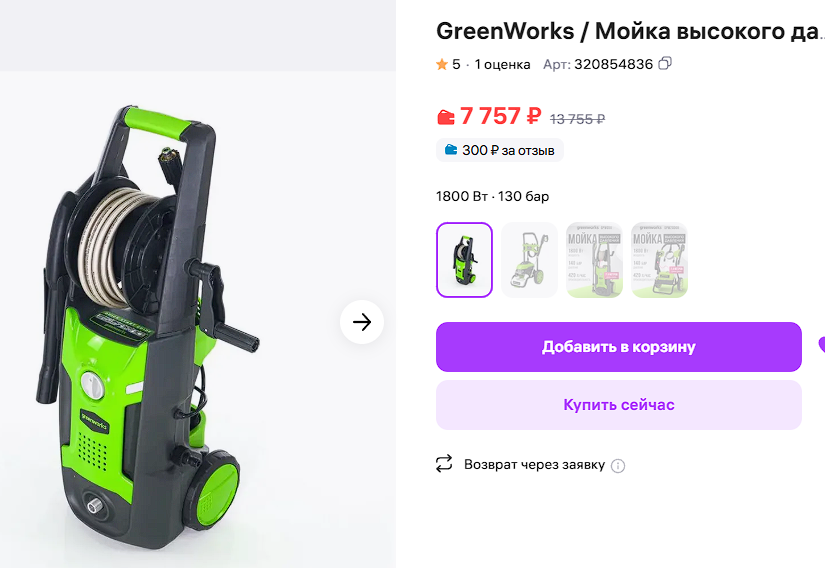Click the orange rating star
Image resolution: width=825 pixels, height=568 pixels.
(442, 65)
